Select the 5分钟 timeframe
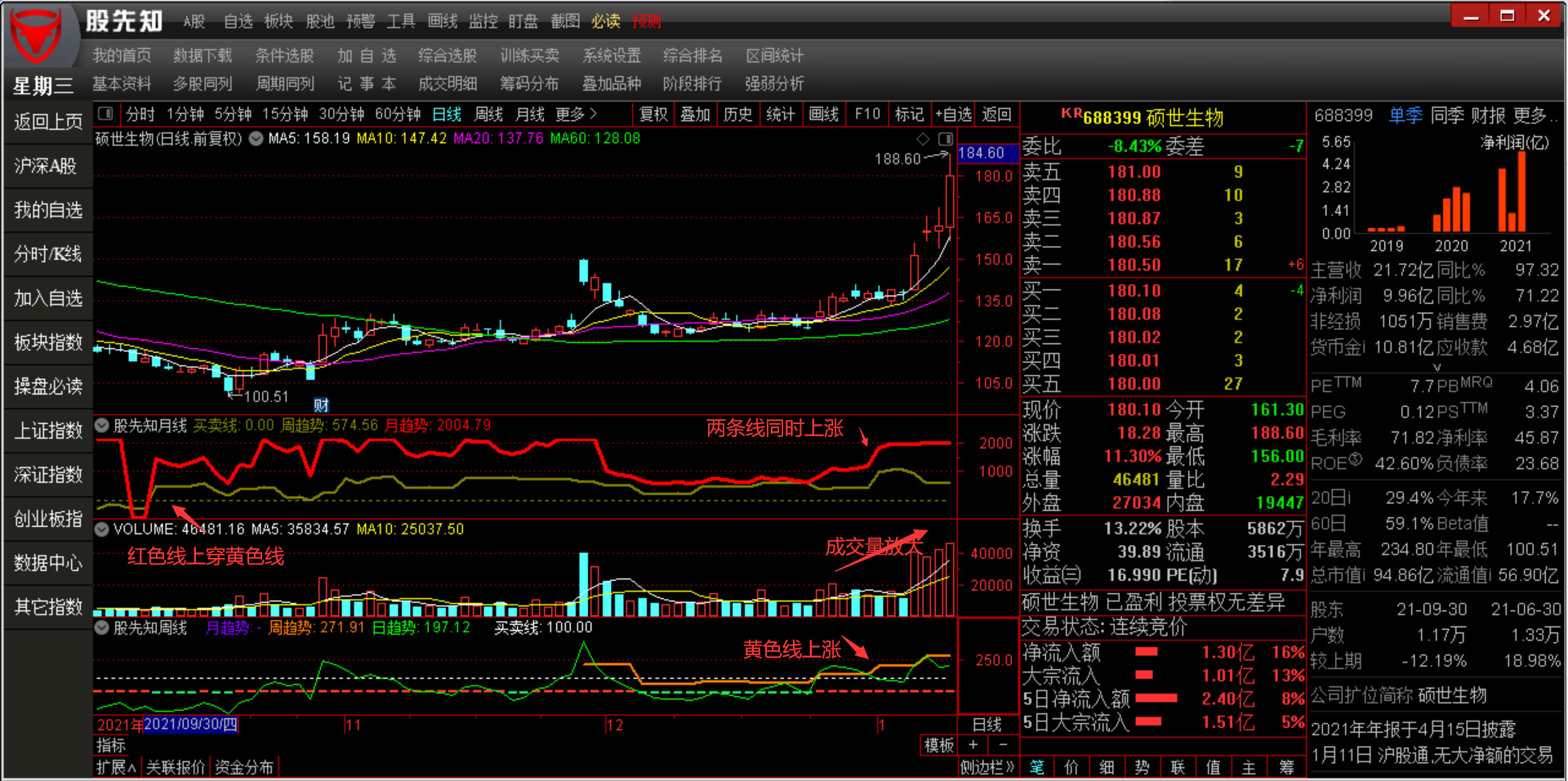The image size is (1568, 781). 233,114
